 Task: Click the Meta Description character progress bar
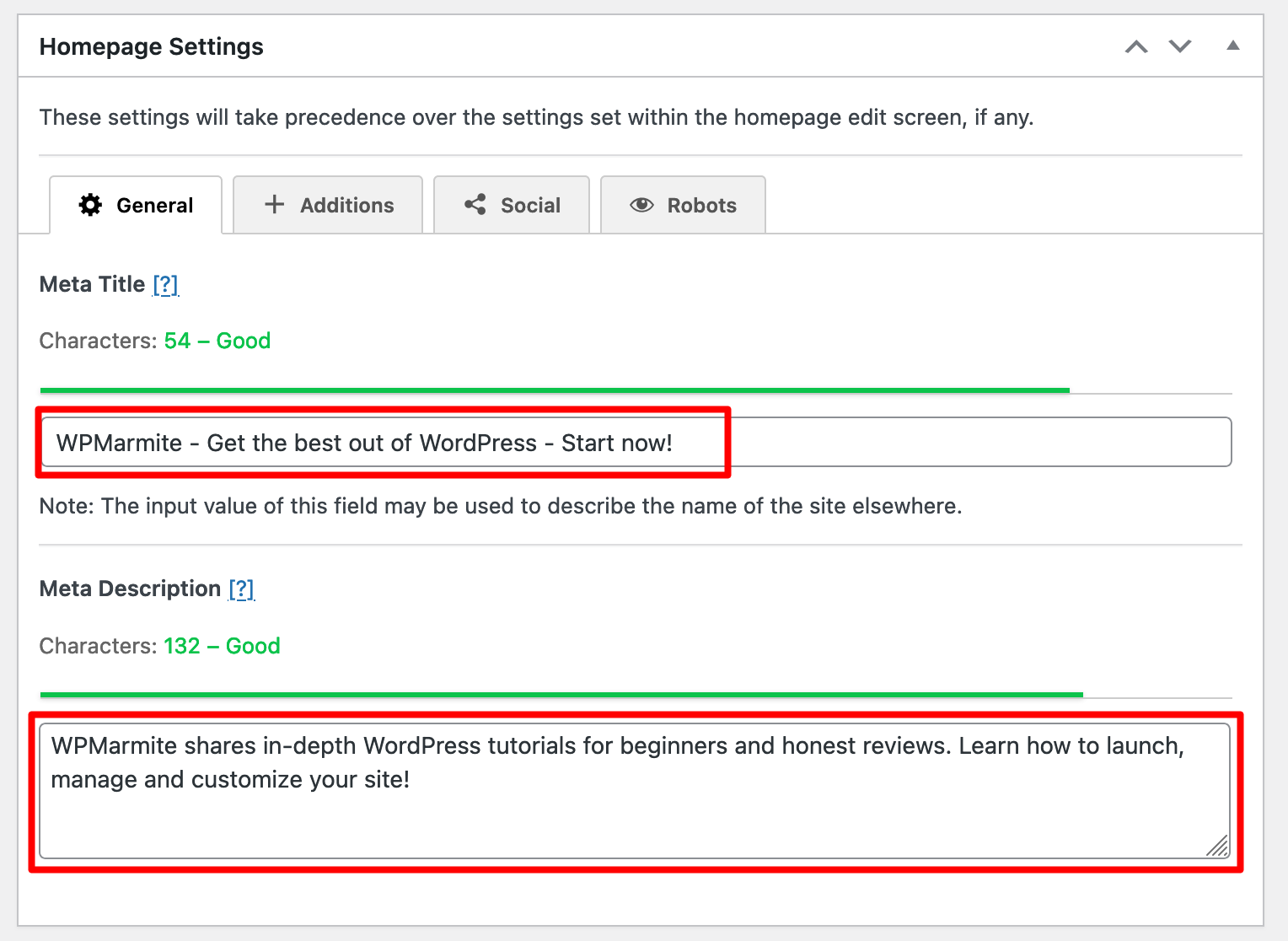(636, 695)
